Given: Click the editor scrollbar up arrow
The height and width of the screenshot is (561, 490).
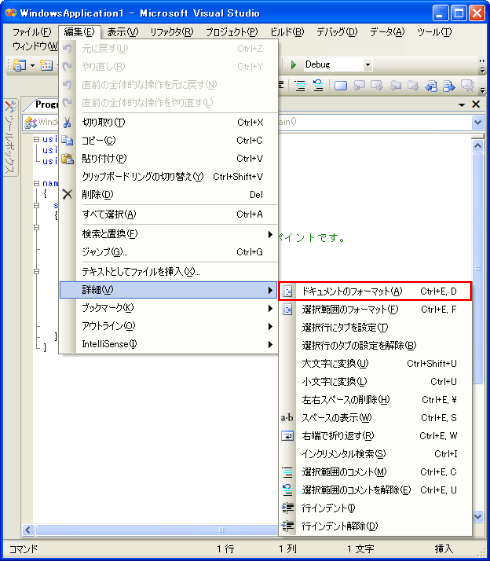Looking at the screenshot, I should click(477, 146).
